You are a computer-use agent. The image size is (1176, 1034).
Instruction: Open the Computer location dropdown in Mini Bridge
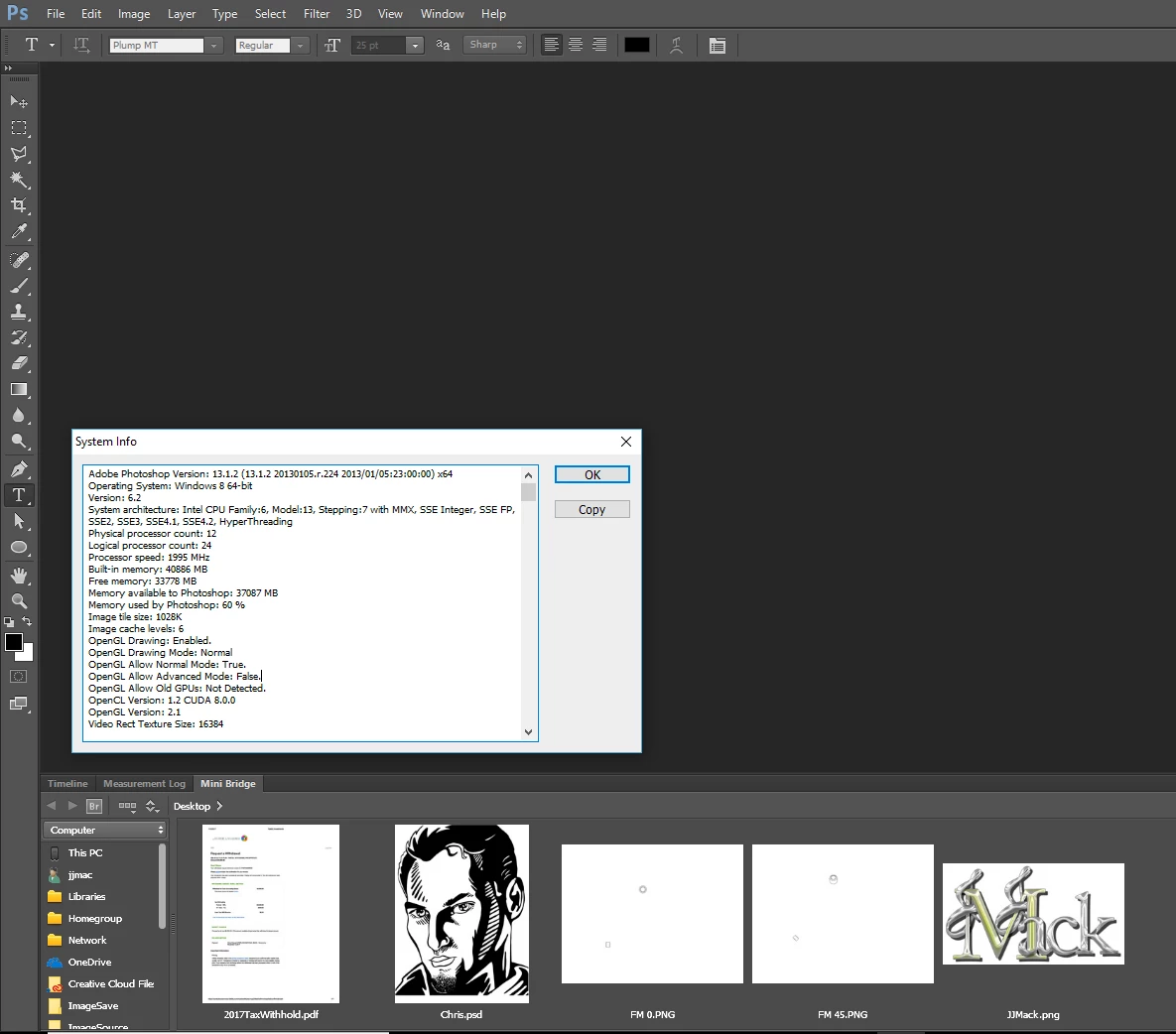(105, 830)
